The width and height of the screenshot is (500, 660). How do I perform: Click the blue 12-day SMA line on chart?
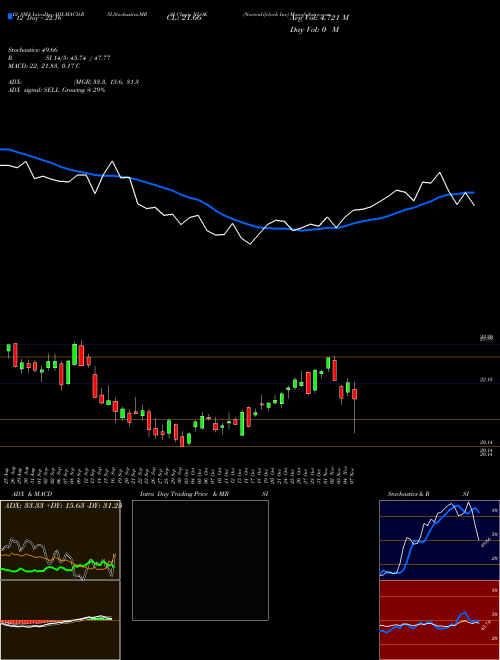236,220
